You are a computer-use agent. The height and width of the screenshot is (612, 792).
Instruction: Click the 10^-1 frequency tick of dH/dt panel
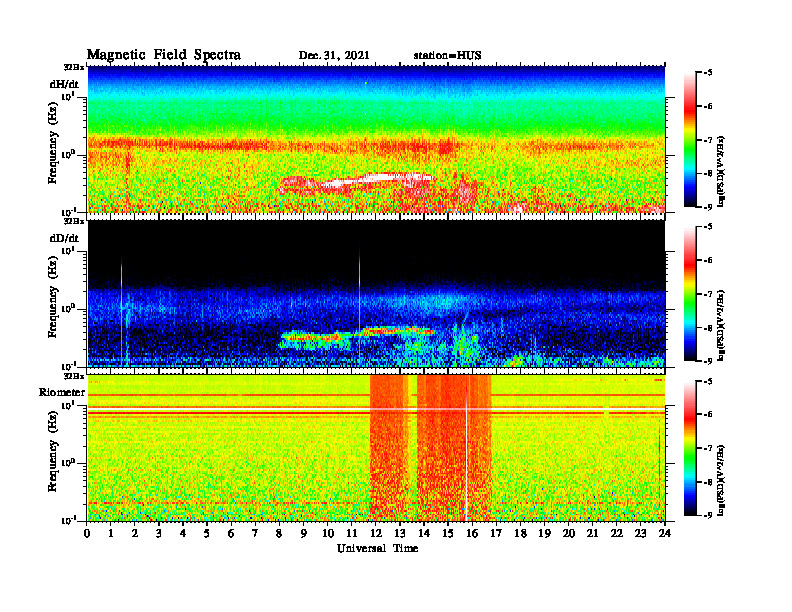coord(68,211)
